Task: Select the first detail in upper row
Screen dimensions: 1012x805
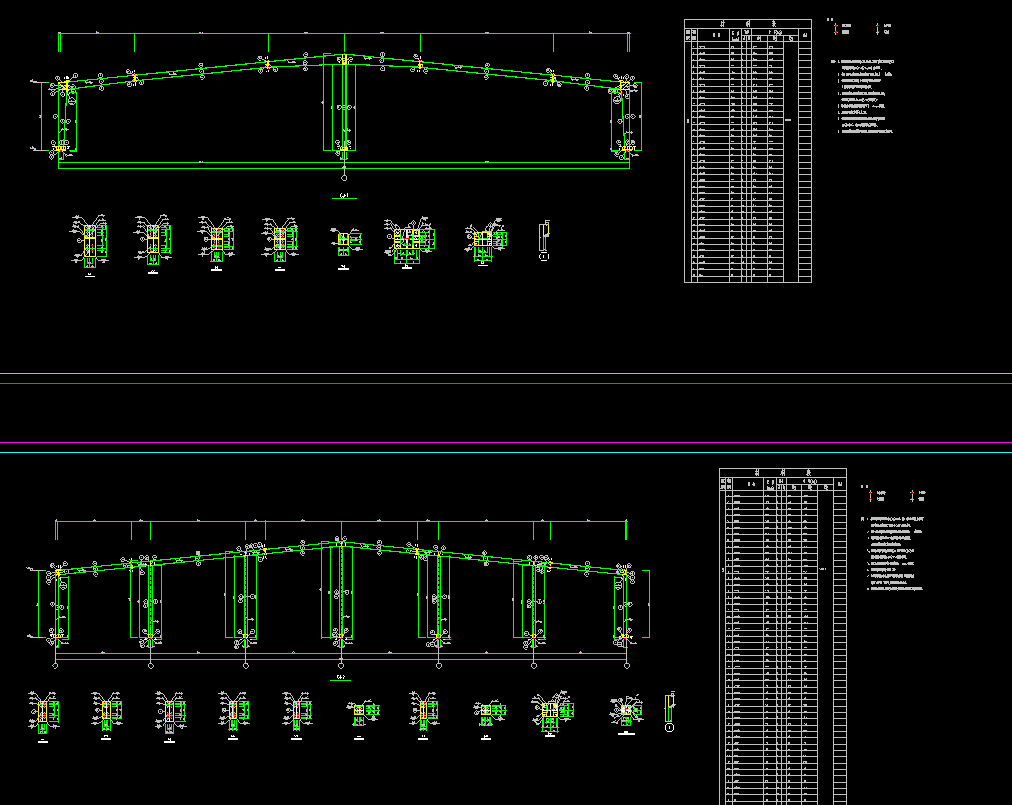Action: (90, 241)
